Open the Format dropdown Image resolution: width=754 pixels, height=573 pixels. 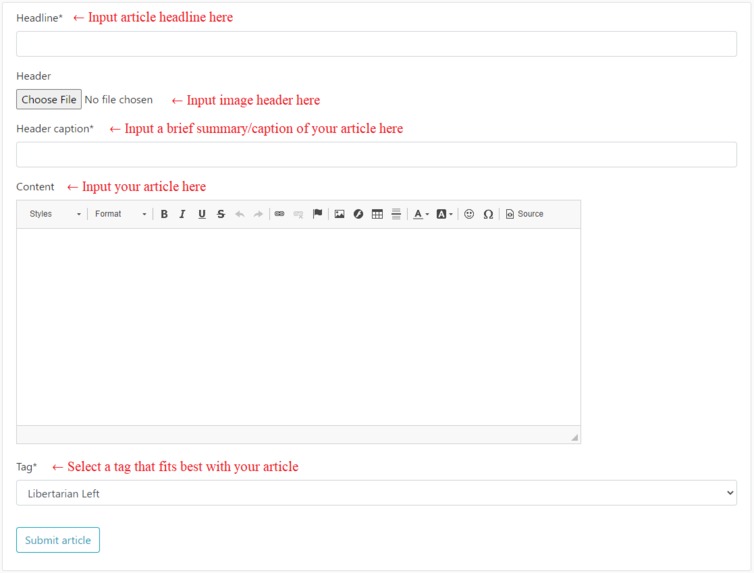pos(121,214)
